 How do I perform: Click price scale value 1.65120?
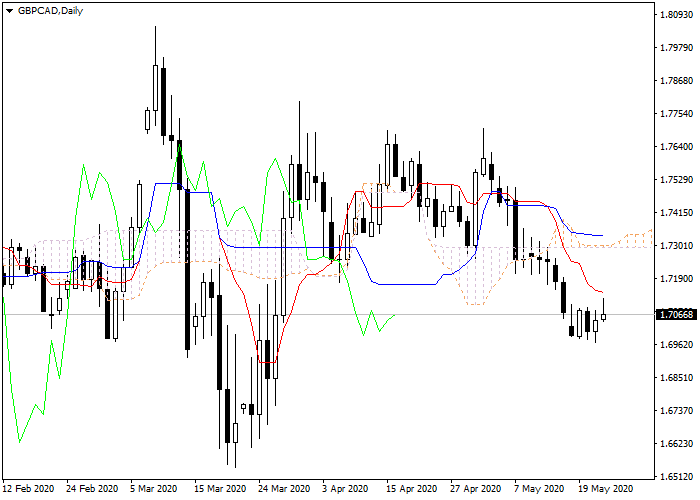[676, 477]
